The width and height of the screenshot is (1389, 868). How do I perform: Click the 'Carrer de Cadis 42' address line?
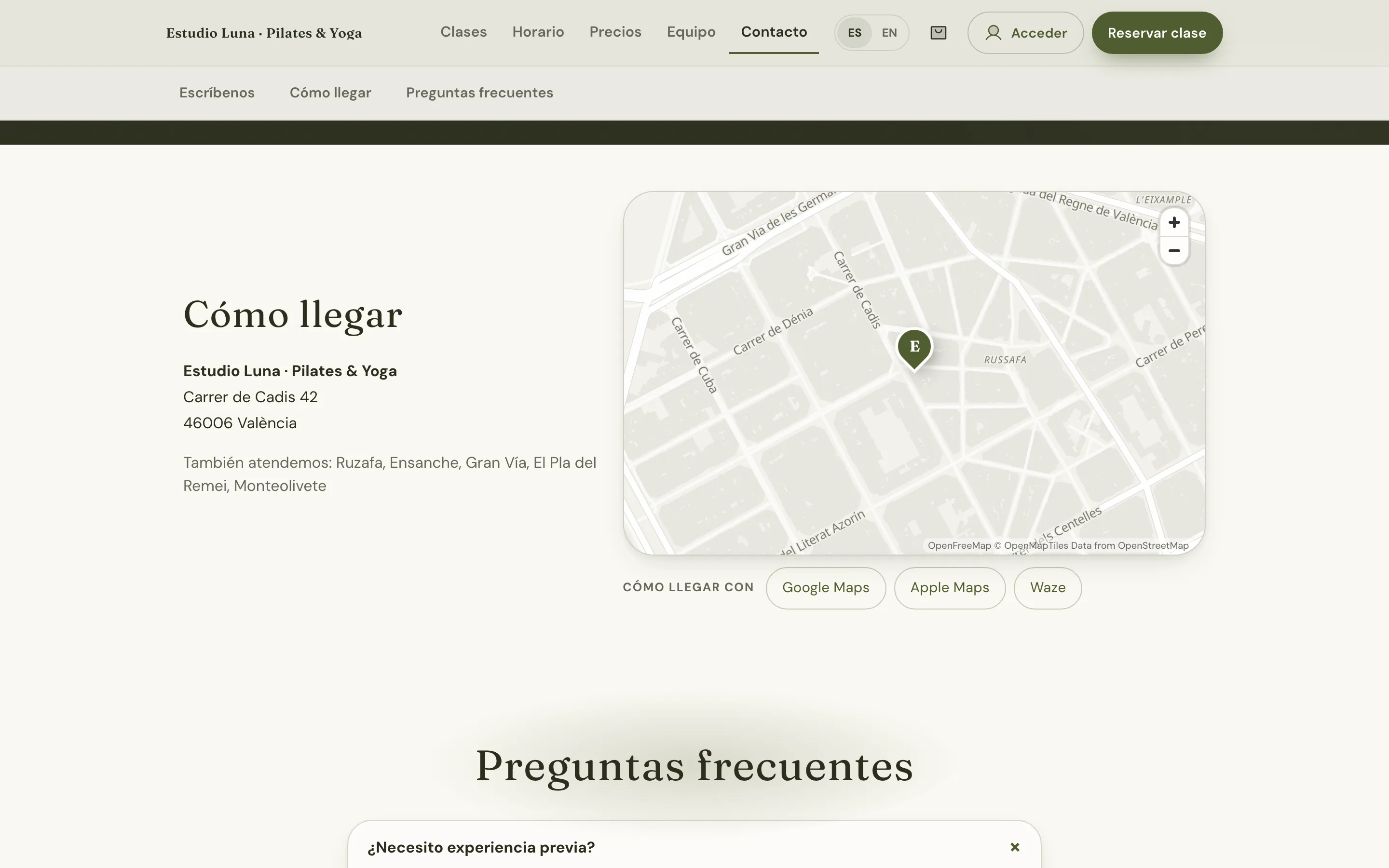pos(250,397)
